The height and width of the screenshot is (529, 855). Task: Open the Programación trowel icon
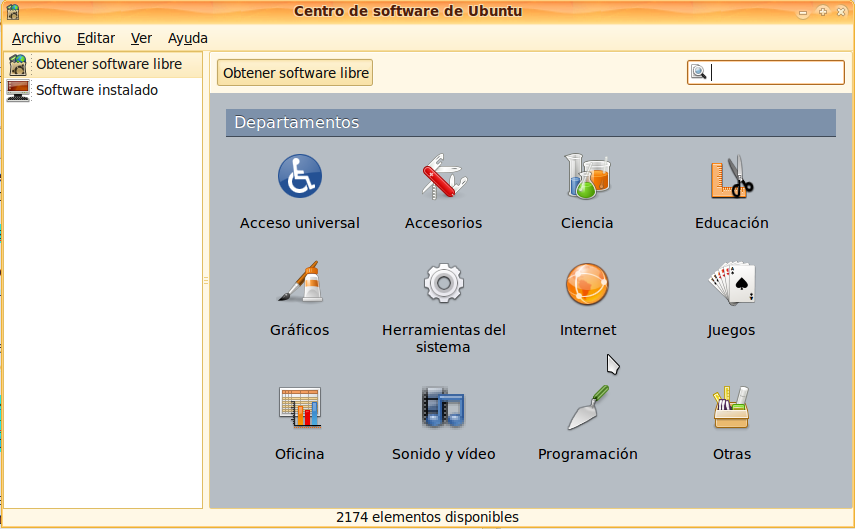pyautogui.click(x=587, y=407)
